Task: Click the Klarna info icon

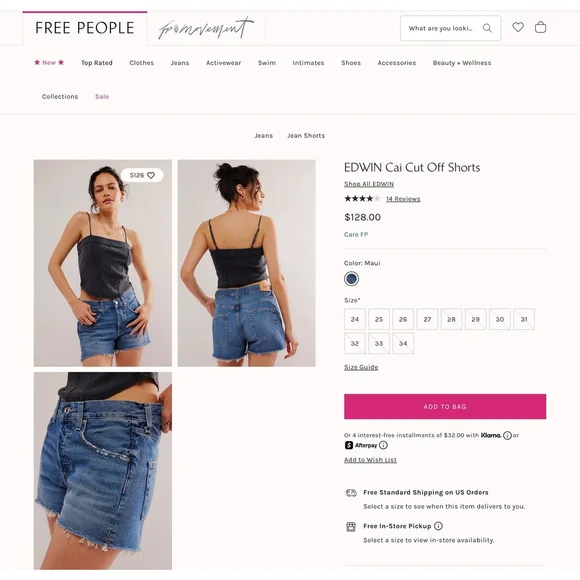Action: pos(507,435)
